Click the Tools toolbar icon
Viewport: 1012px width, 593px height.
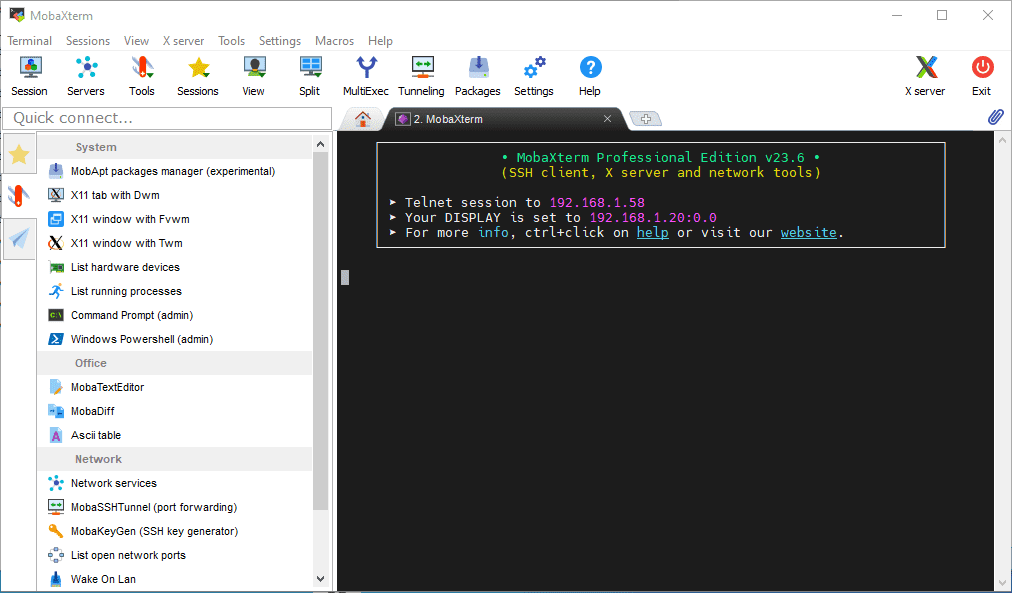tap(141, 76)
